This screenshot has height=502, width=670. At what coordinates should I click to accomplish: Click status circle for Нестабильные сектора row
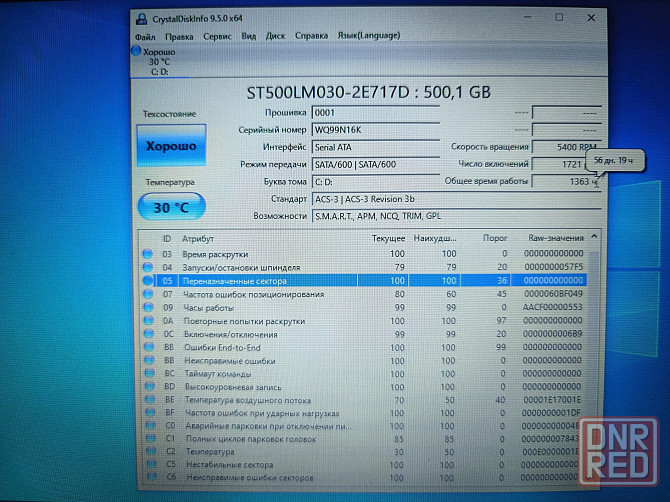[151, 464]
